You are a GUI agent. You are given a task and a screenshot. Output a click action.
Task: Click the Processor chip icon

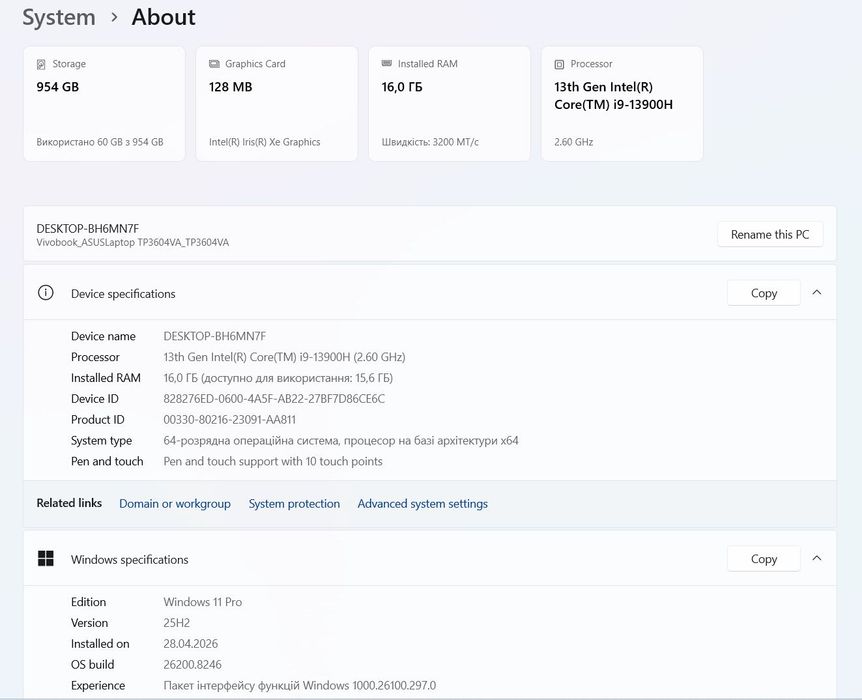click(x=559, y=64)
